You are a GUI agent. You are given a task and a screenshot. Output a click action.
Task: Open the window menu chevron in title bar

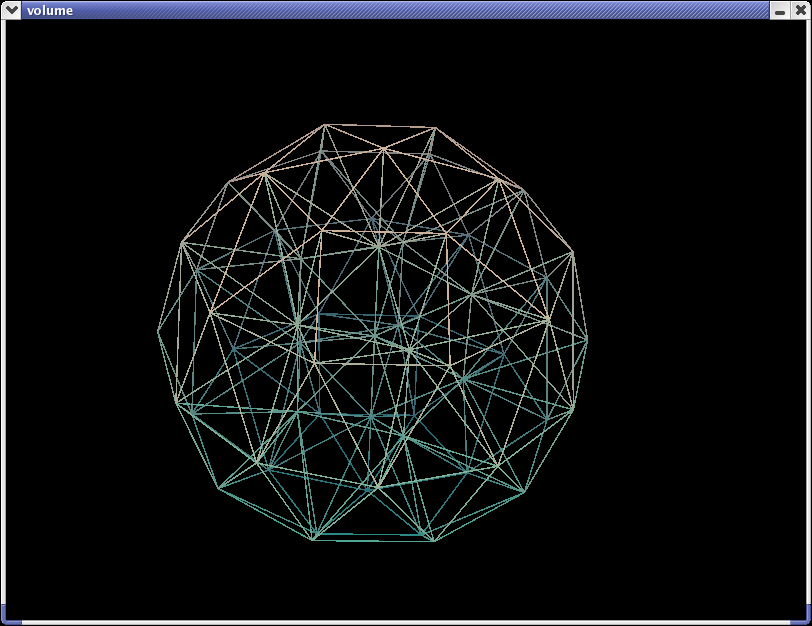(11, 10)
